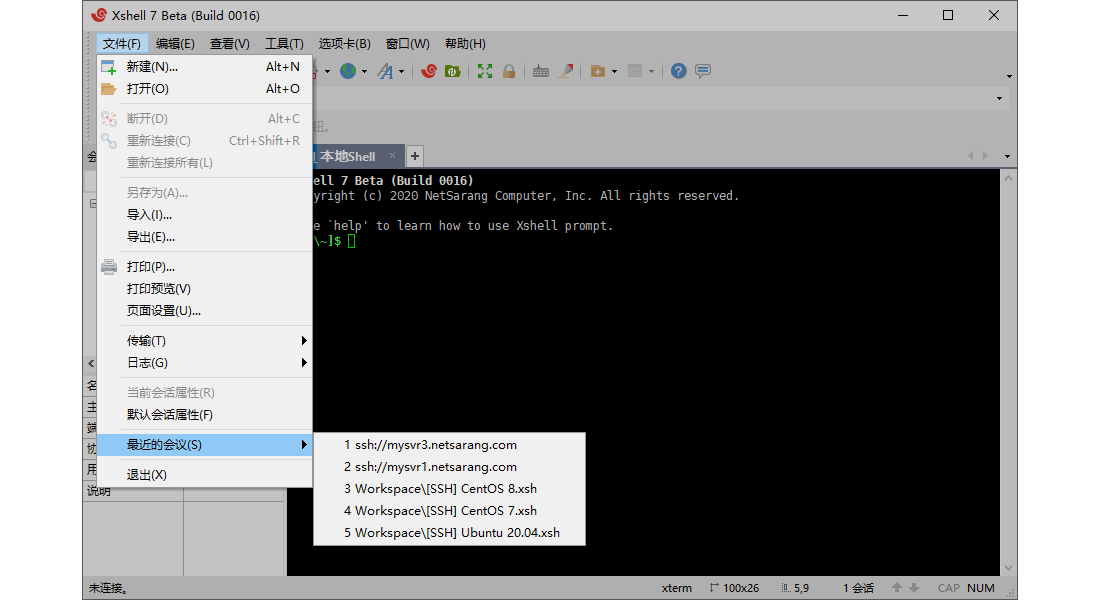This screenshot has width=1100, height=600.
Task: Choose 新建(N)... from File menu
Action: 204,67
